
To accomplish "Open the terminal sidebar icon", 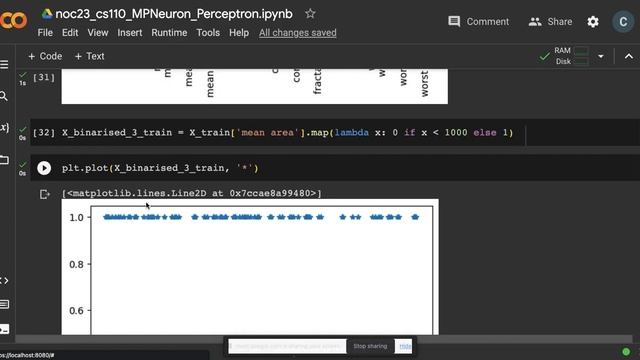I will click(4, 329).
